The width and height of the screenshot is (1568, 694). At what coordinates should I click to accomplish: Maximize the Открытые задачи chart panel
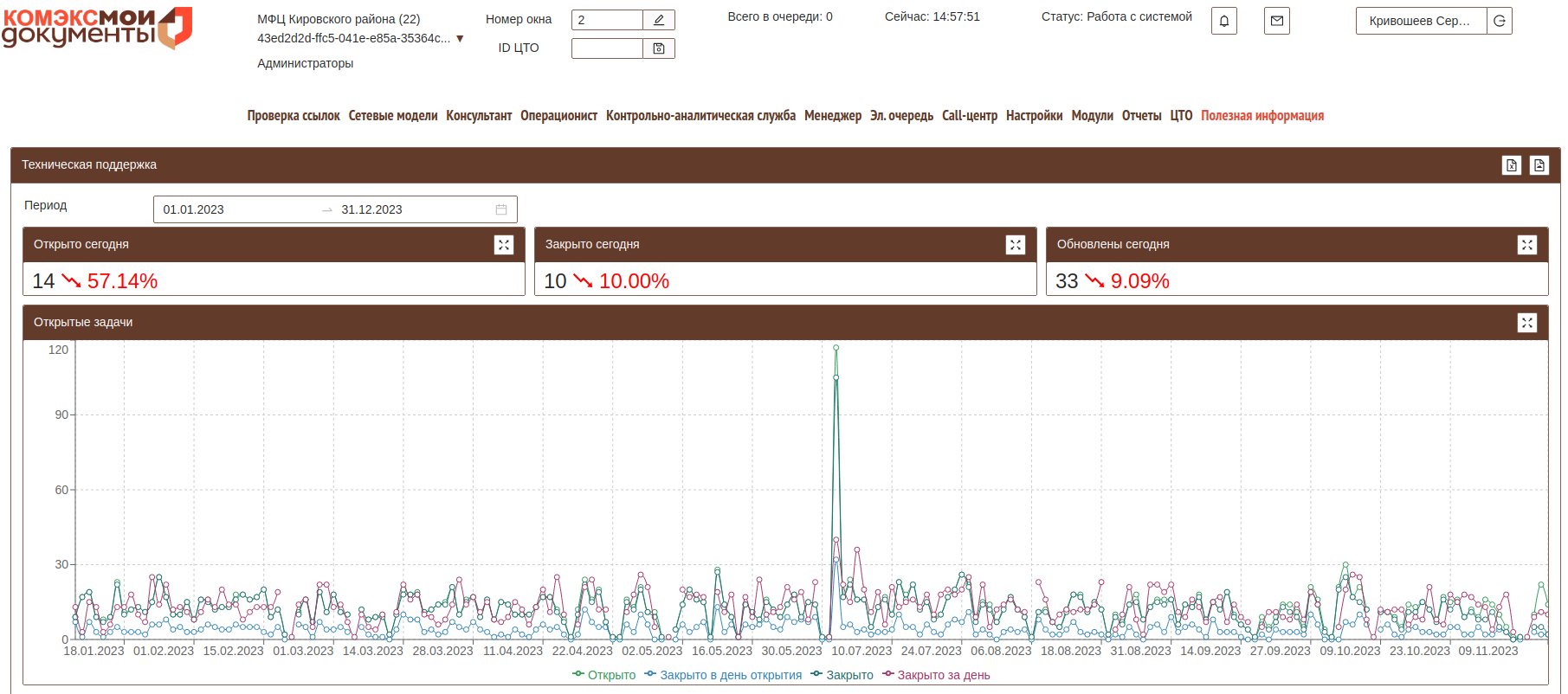click(x=1526, y=323)
